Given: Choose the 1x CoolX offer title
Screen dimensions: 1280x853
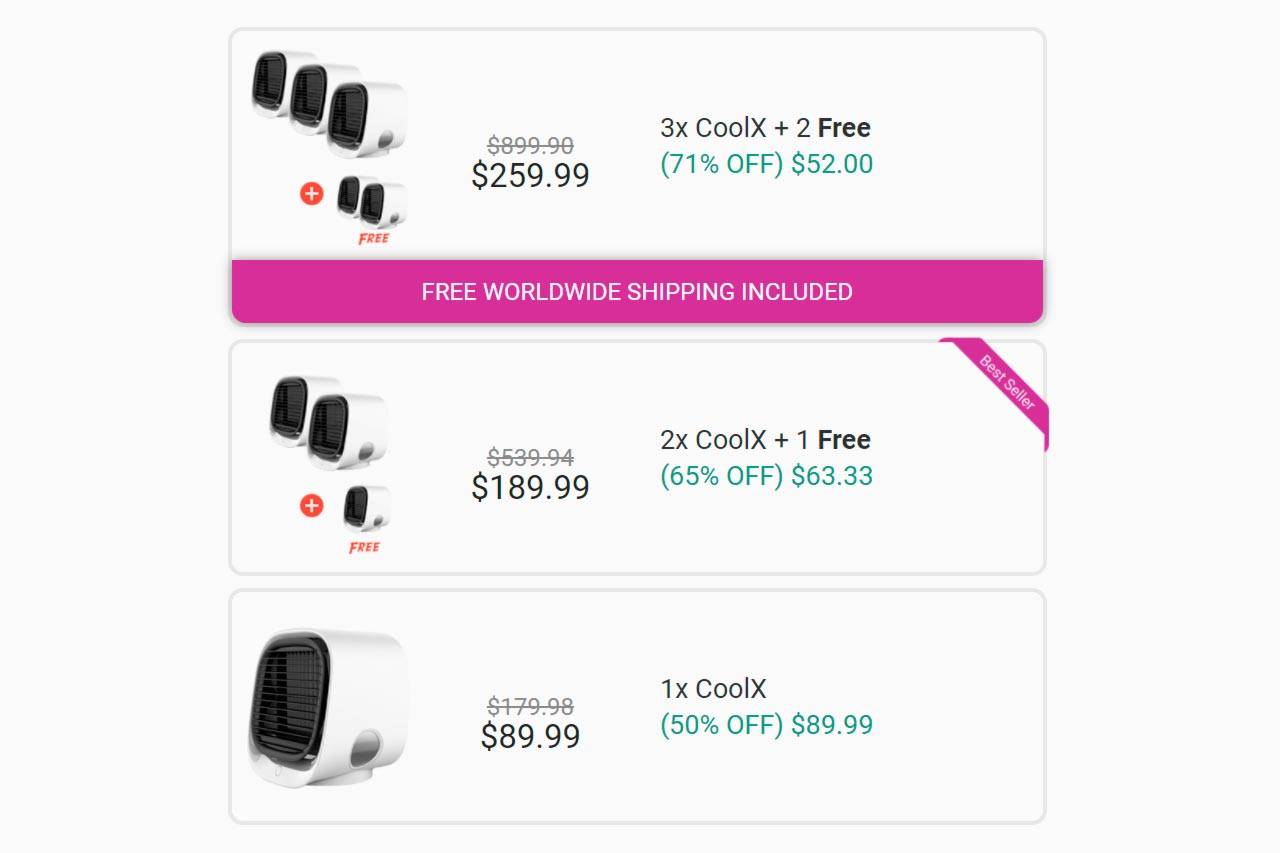Looking at the screenshot, I should pos(713,689).
